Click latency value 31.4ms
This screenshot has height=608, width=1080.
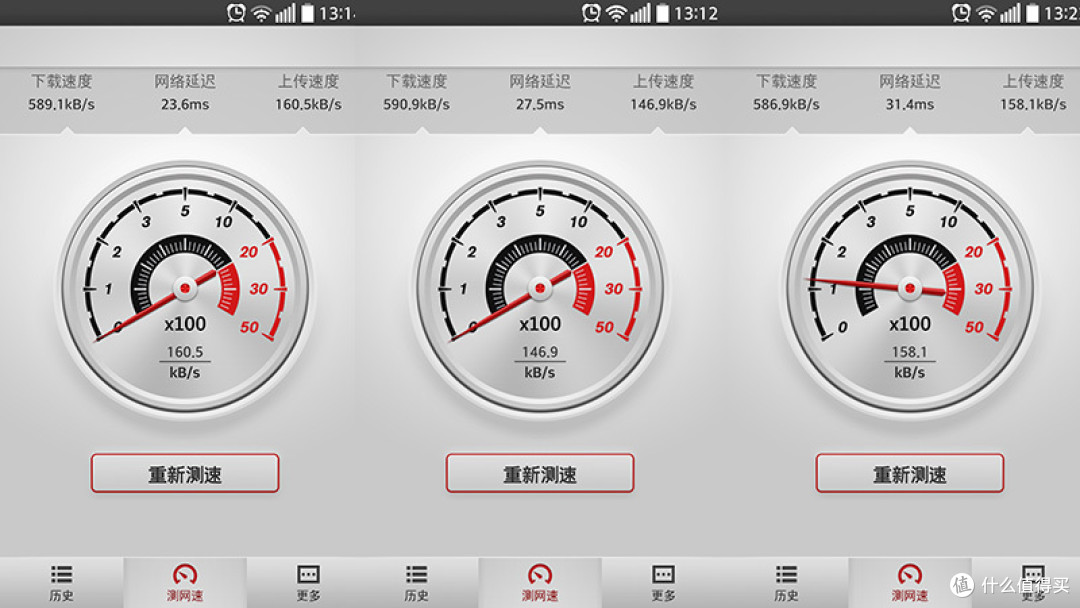point(910,105)
